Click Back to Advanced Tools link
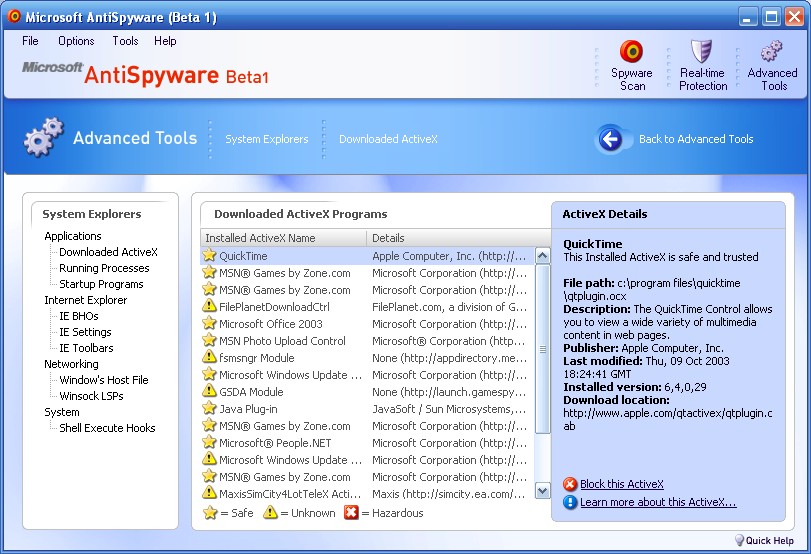The image size is (811, 554). 696,139
